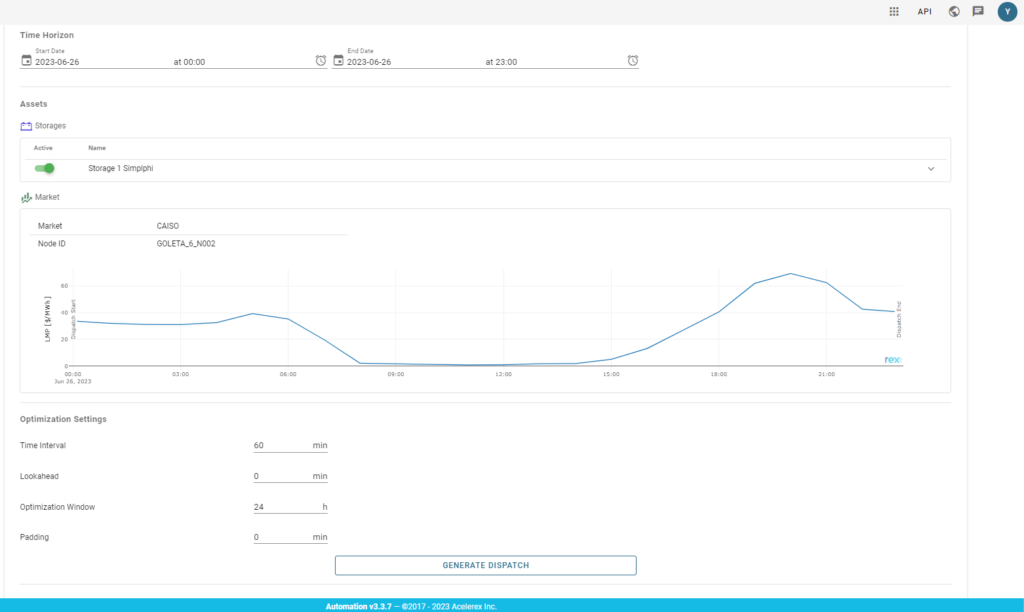Viewport: 1024px width, 612px height.
Task: Click the rex logo in chart
Action: click(x=892, y=359)
